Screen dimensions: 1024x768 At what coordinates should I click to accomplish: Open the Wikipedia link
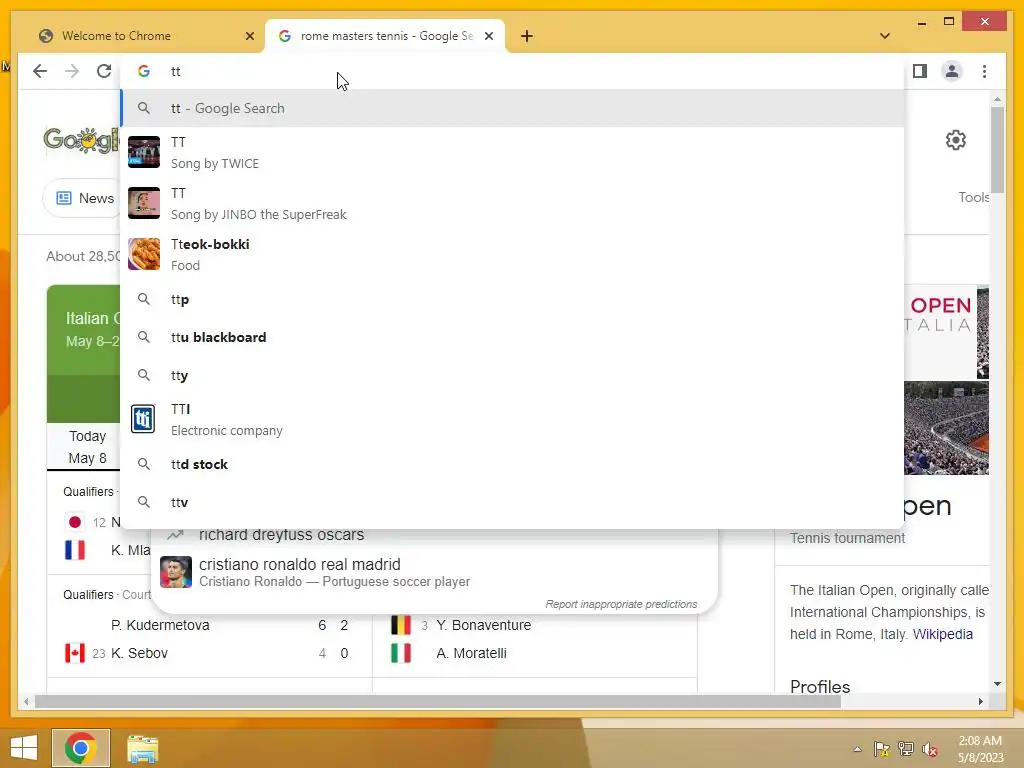point(942,634)
